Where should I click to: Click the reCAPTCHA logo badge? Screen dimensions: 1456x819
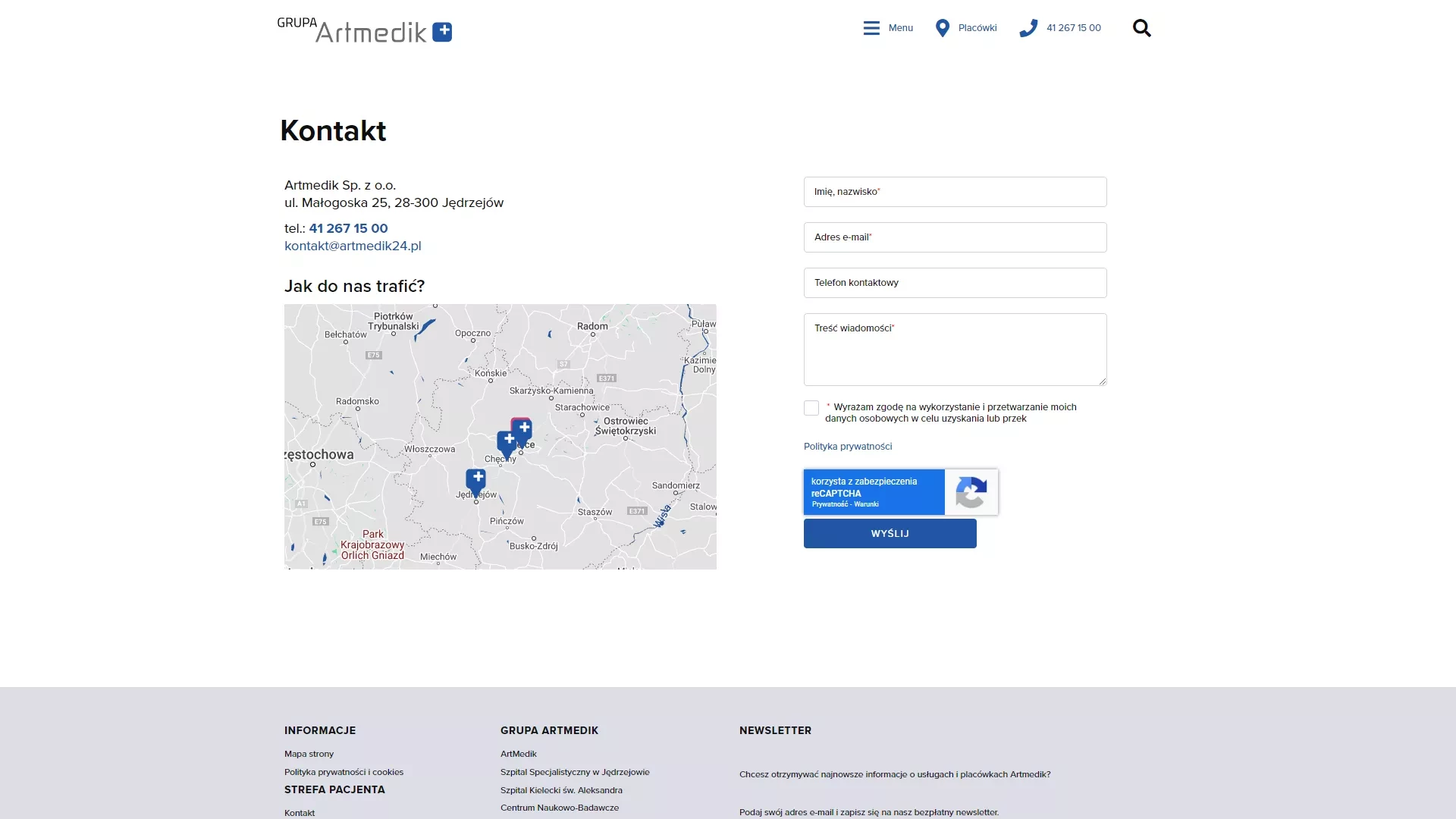971,492
